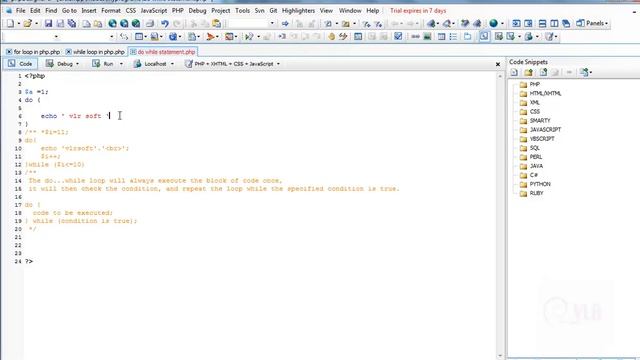
Task: Click the Print icon in toolbar
Action: [150, 24]
